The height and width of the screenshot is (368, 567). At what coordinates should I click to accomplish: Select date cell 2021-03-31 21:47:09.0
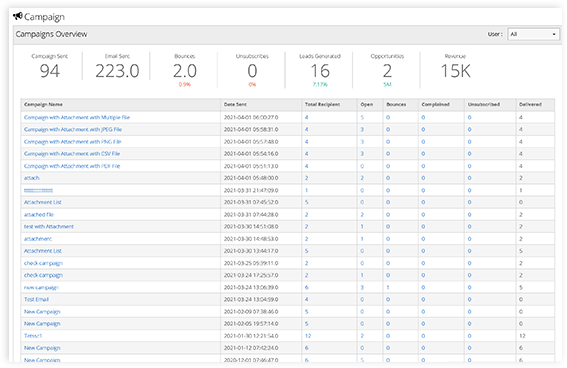[251, 191]
